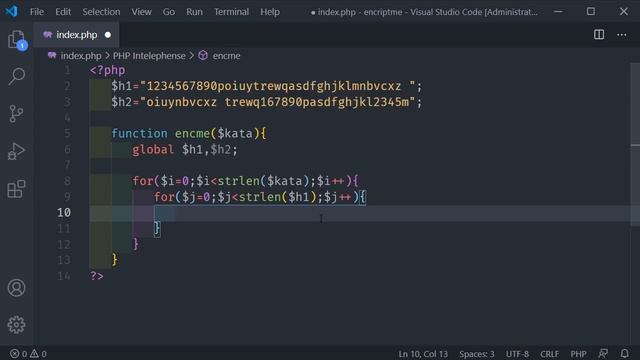Open the Explorer view in activity bar
Viewport: 640px width, 360px height.
(x=17, y=40)
